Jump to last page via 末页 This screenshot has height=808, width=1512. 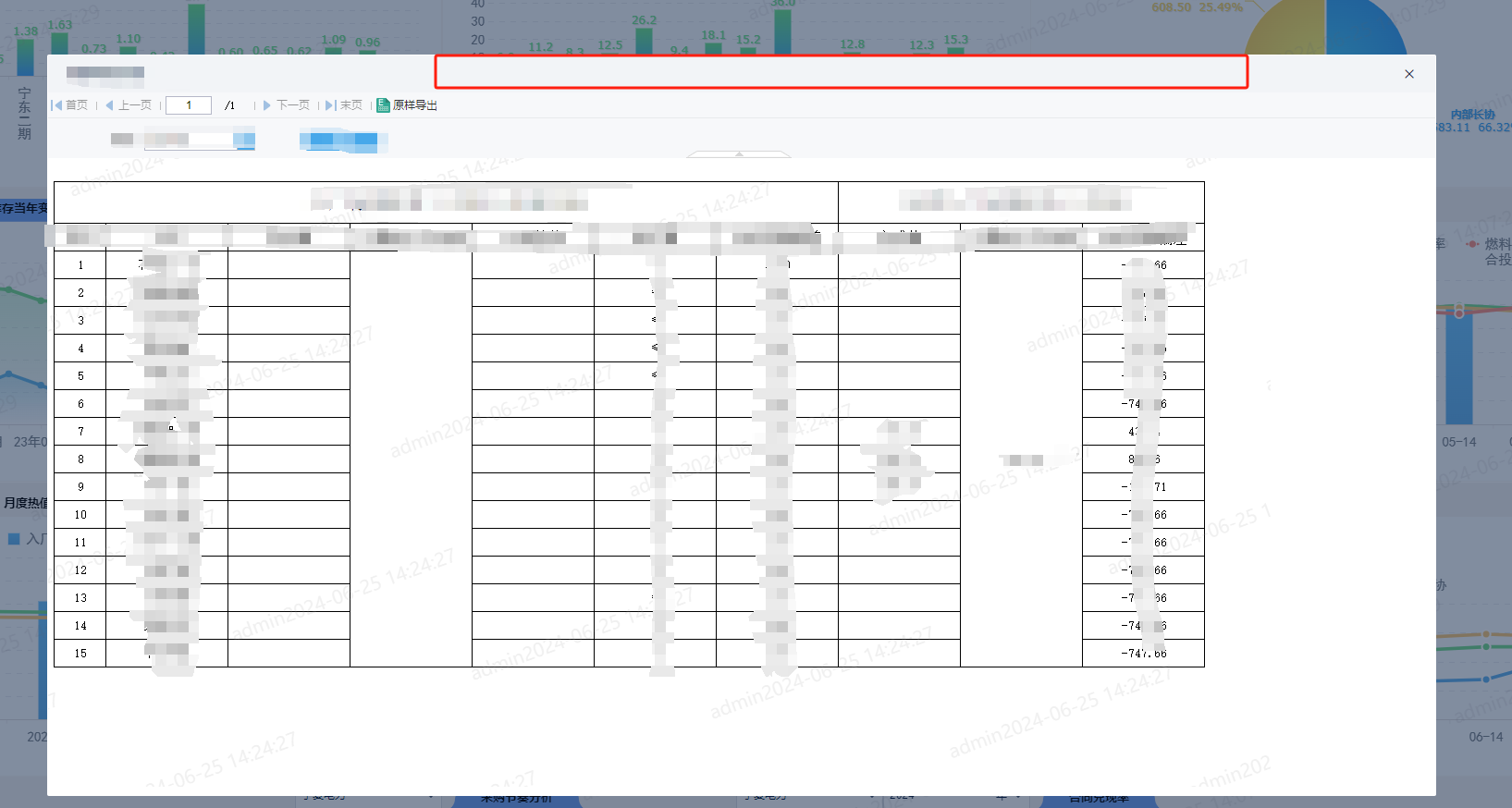[344, 105]
